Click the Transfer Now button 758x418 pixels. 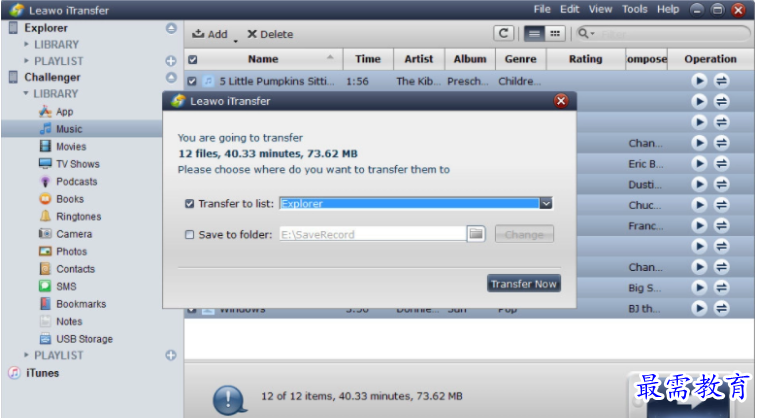(x=524, y=284)
